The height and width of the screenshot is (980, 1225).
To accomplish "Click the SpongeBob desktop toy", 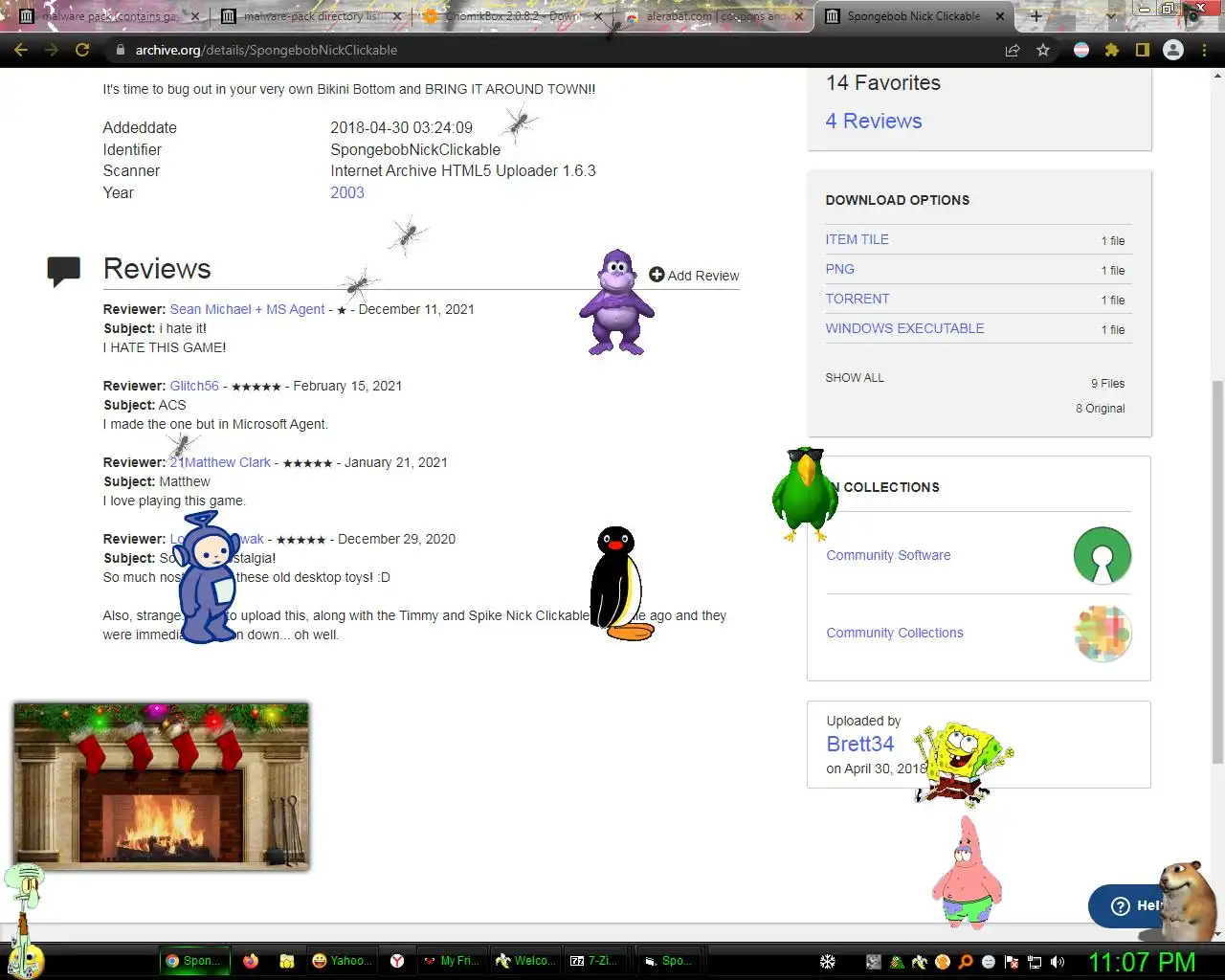I will point(962,763).
